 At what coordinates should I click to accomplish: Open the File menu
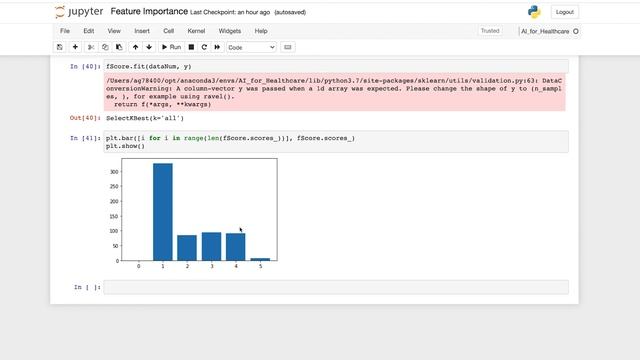(x=64, y=31)
